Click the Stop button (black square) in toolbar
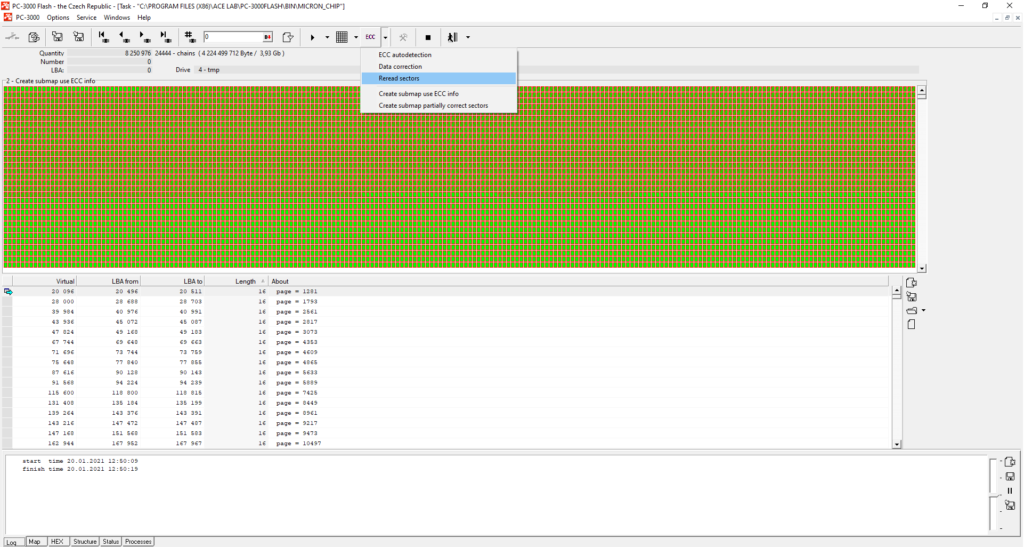 (x=428, y=37)
